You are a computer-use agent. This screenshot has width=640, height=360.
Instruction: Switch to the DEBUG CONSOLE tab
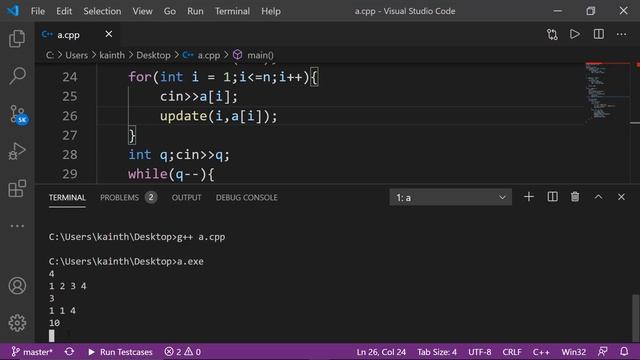247,198
